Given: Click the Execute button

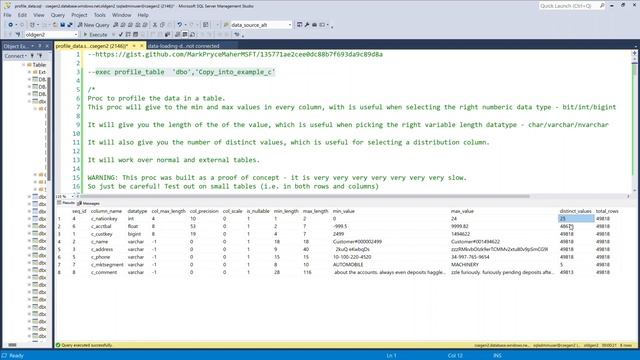Looking at the screenshot, I should [95, 35].
